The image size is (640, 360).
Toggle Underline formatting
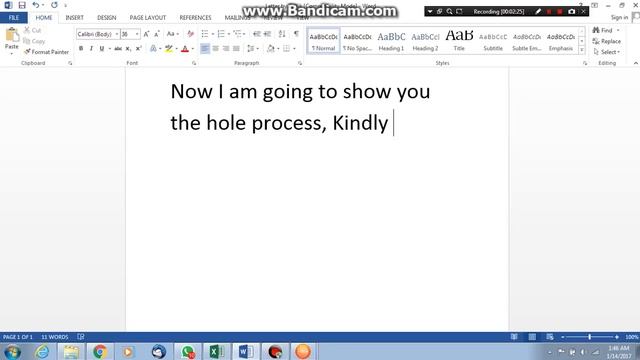coord(102,49)
